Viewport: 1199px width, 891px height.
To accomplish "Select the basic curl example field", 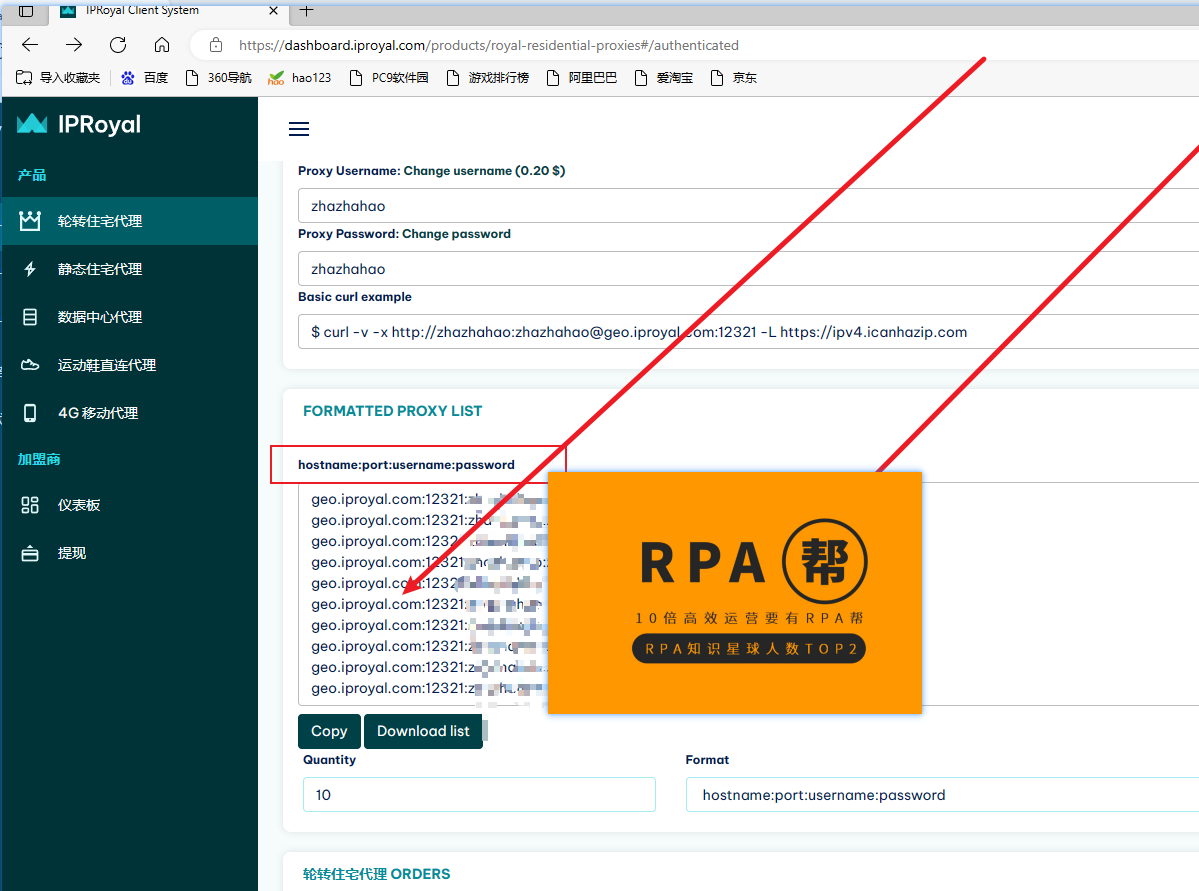I will tap(748, 332).
